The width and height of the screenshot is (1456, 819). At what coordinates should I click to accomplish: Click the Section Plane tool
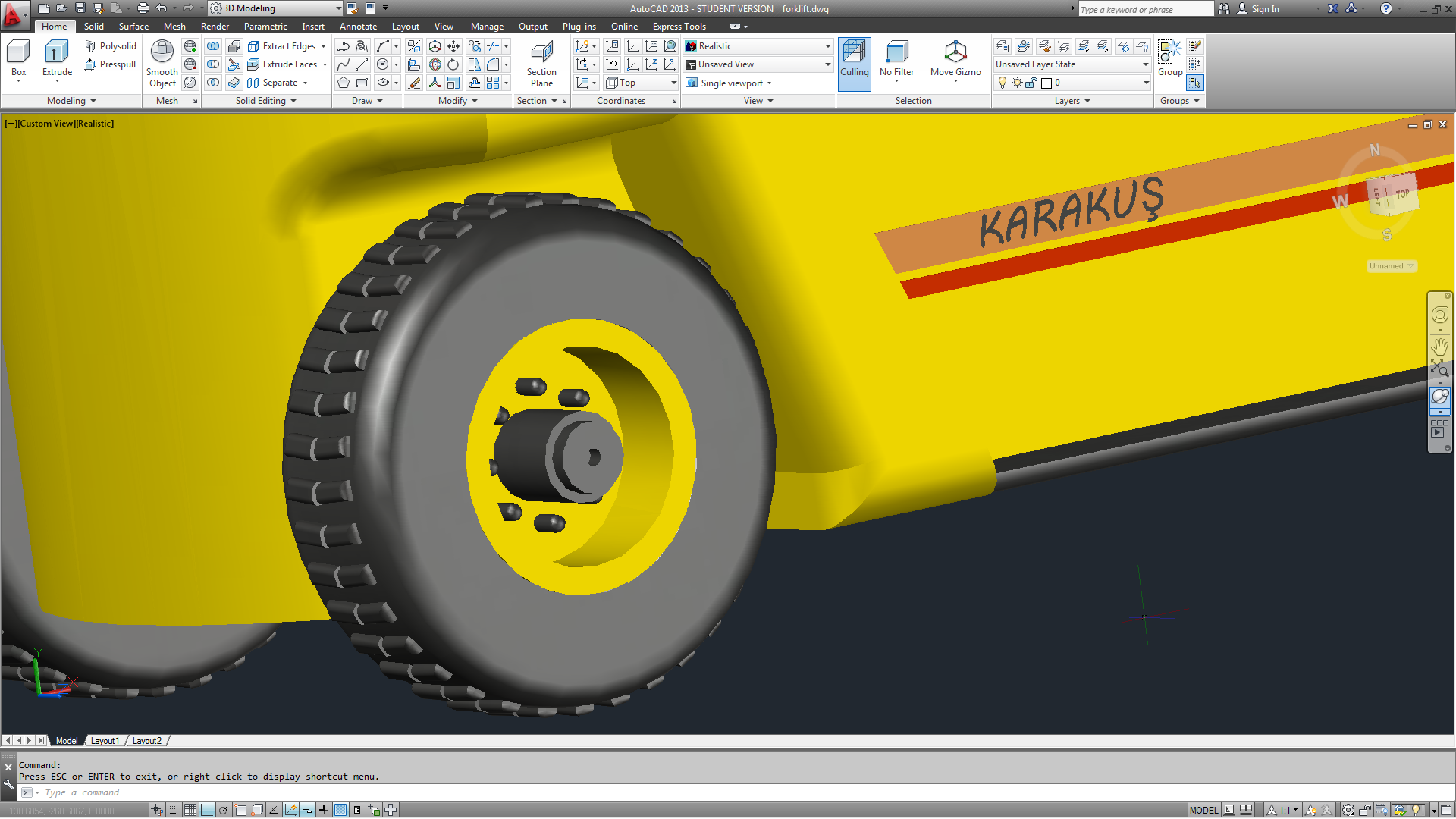tap(541, 64)
